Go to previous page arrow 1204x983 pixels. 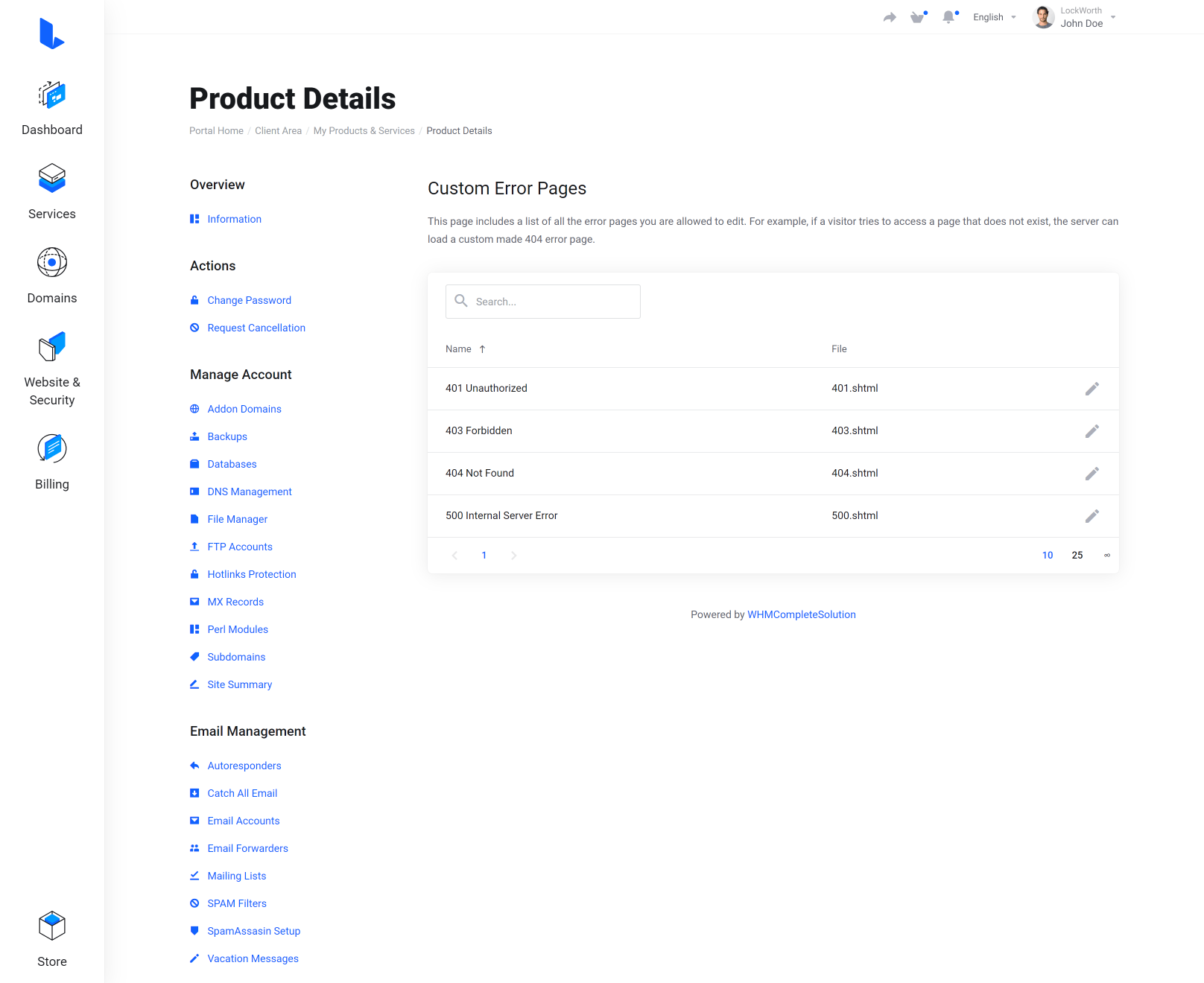(x=454, y=556)
